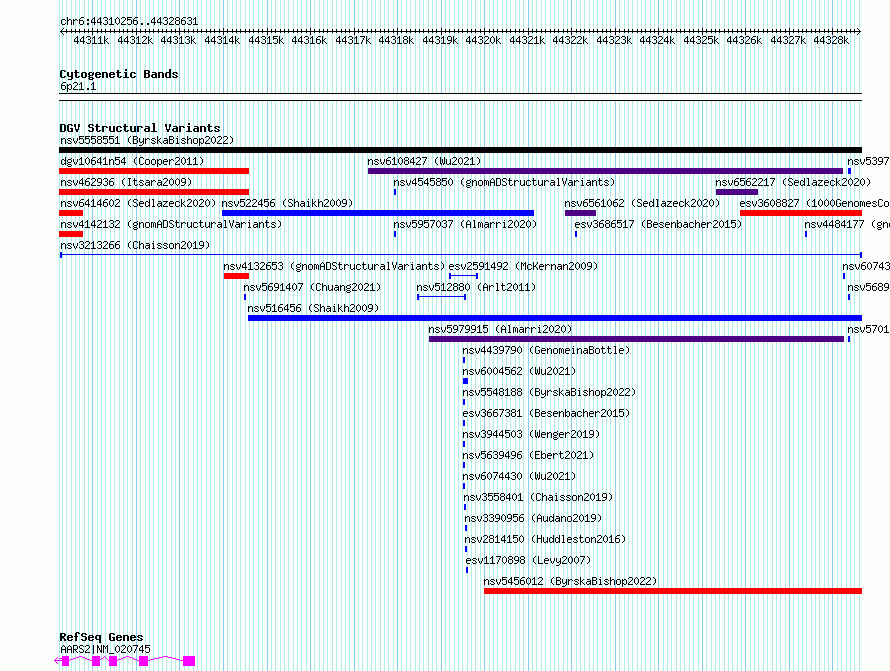This screenshot has width=890, height=671.
Task: Click the nsv462936 (Itsara2009) label
Action: [x=126, y=182]
